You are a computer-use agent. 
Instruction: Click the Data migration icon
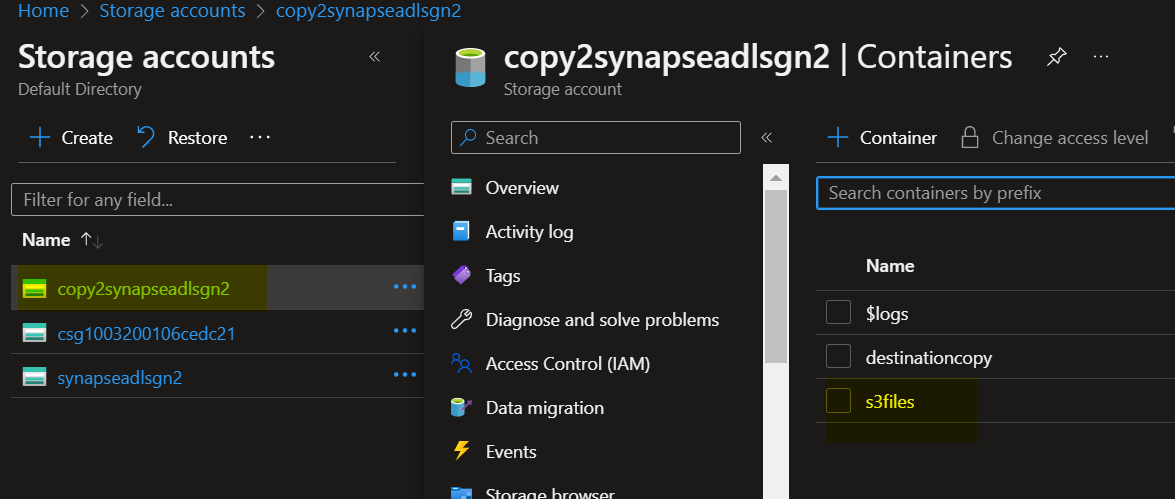(462, 408)
